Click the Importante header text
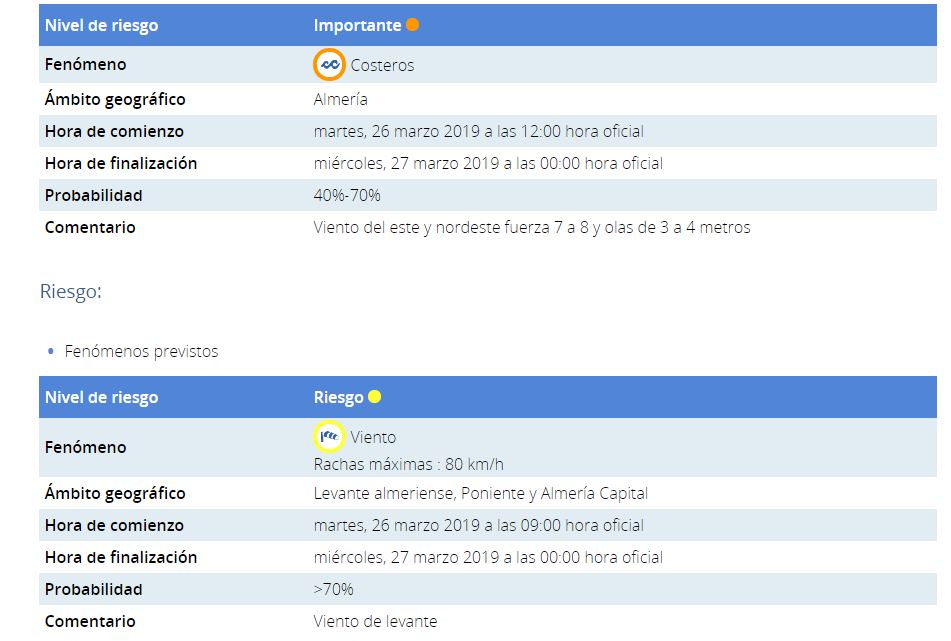 click(357, 25)
